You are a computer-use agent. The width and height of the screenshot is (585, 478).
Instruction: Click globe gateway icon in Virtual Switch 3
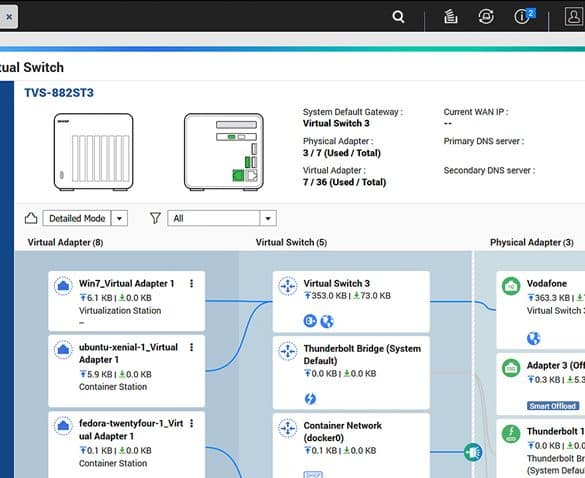pyautogui.click(x=327, y=321)
